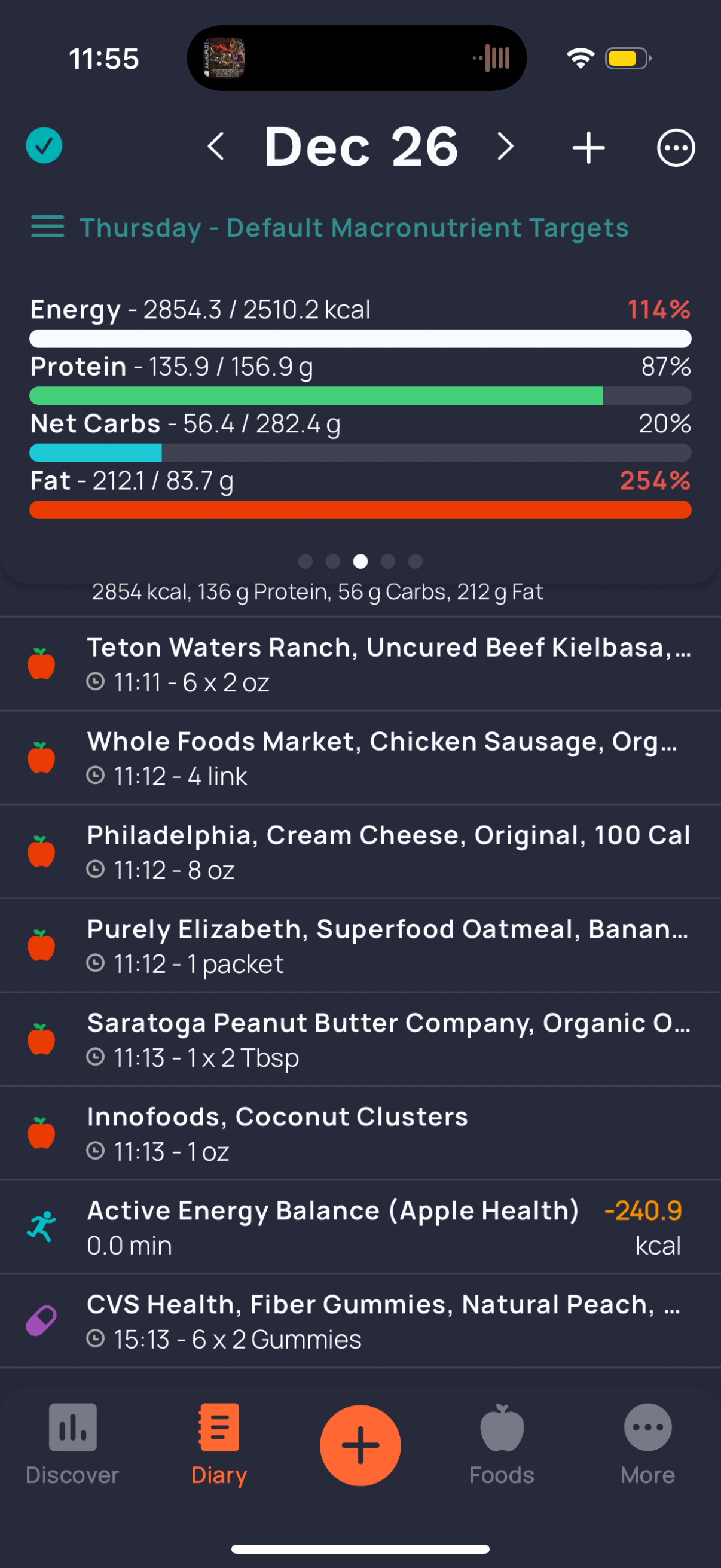The height and width of the screenshot is (1568, 721).
Task: Tap the last page indicator dot
Action: click(x=416, y=561)
